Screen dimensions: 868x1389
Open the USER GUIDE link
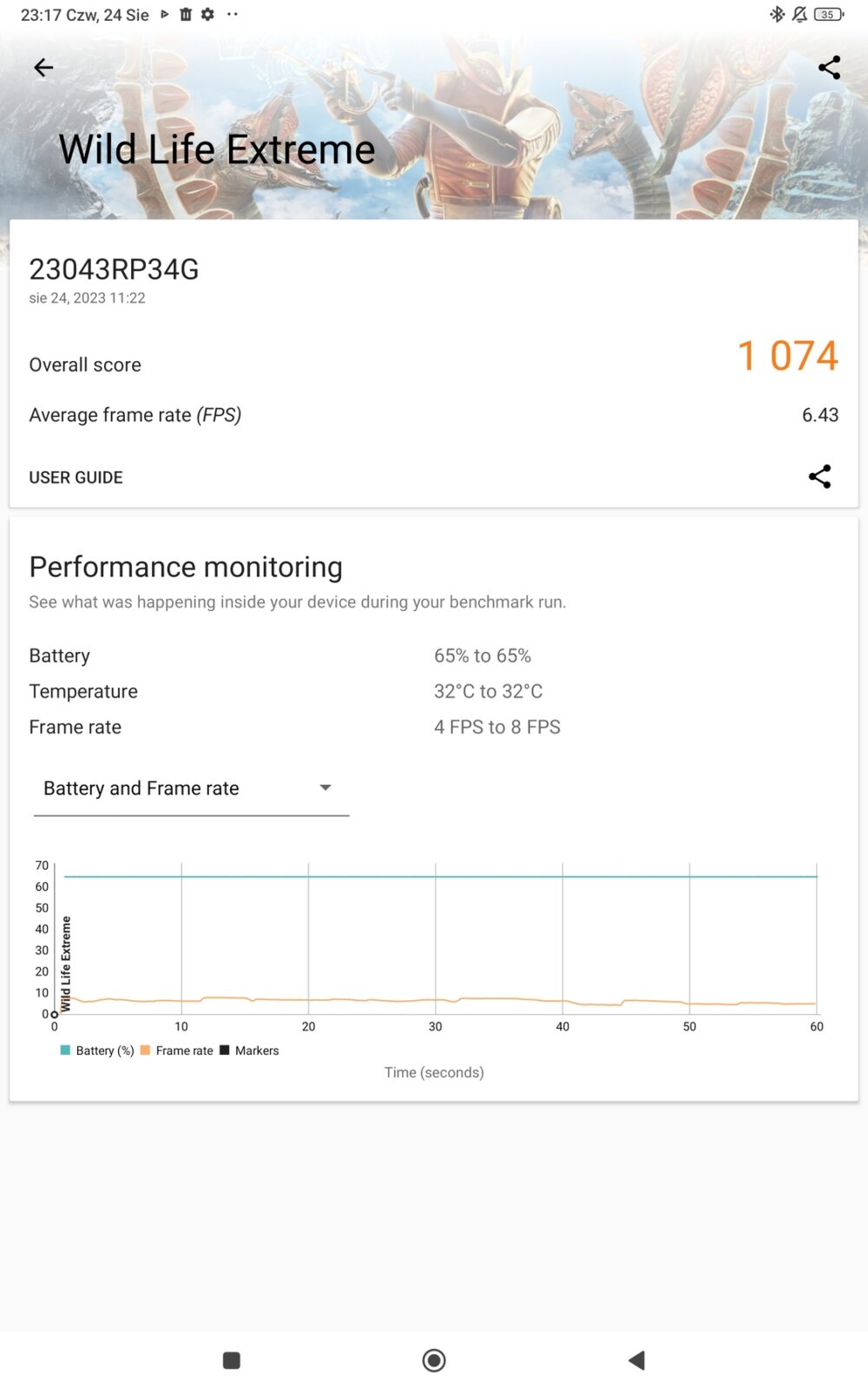pos(76,477)
